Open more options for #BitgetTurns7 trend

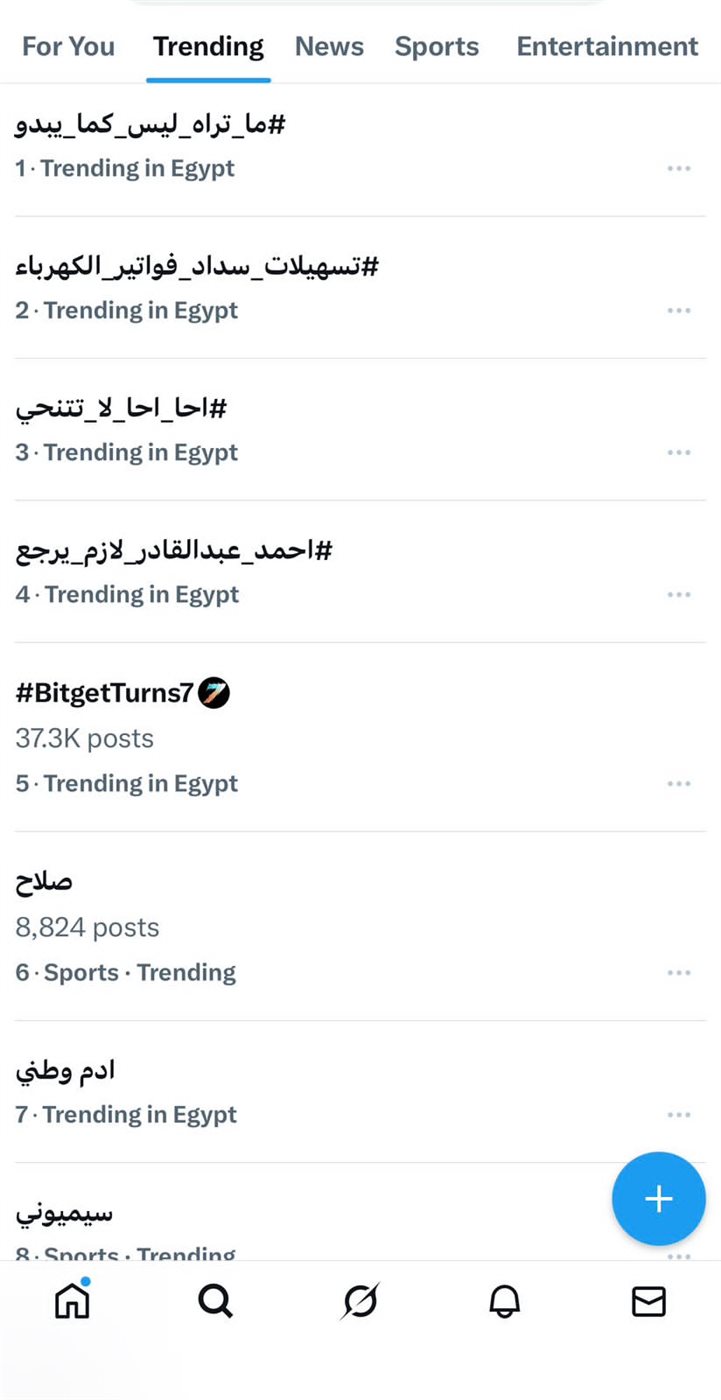(x=679, y=784)
